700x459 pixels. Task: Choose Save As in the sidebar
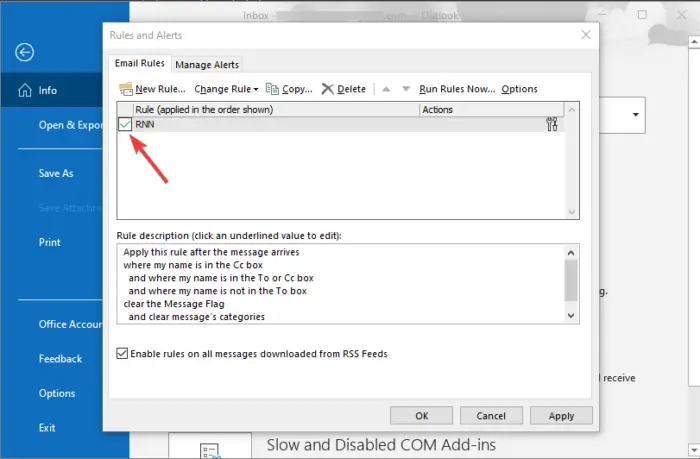point(56,173)
